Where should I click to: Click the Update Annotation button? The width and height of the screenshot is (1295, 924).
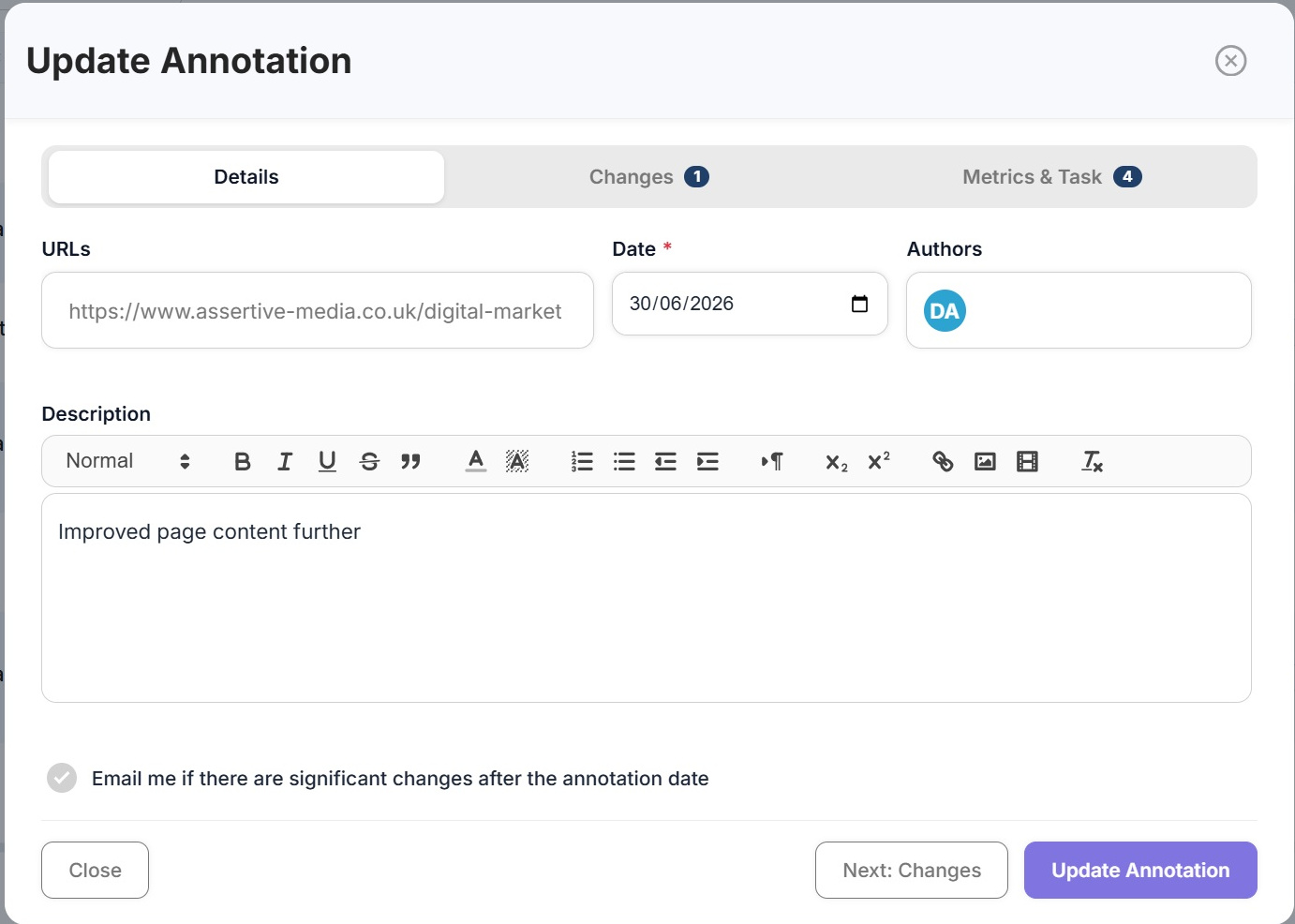click(1140, 871)
